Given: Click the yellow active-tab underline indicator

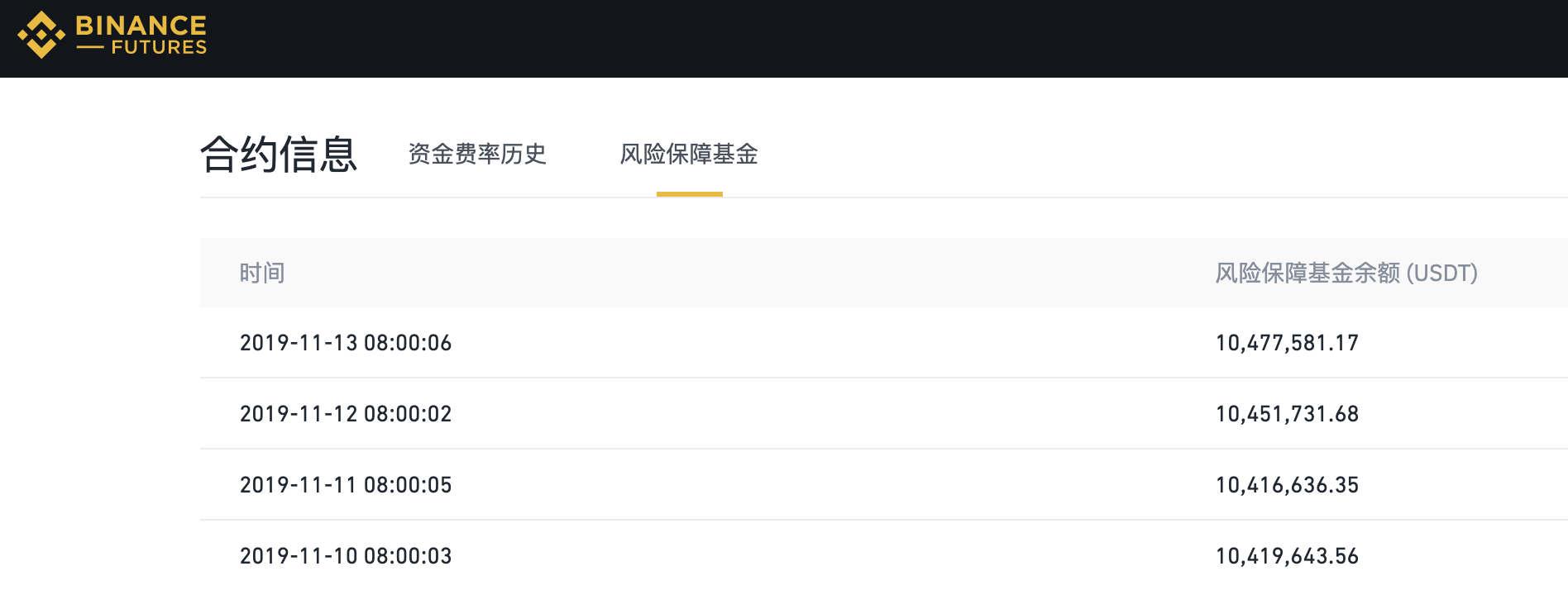Looking at the screenshot, I should (689, 194).
